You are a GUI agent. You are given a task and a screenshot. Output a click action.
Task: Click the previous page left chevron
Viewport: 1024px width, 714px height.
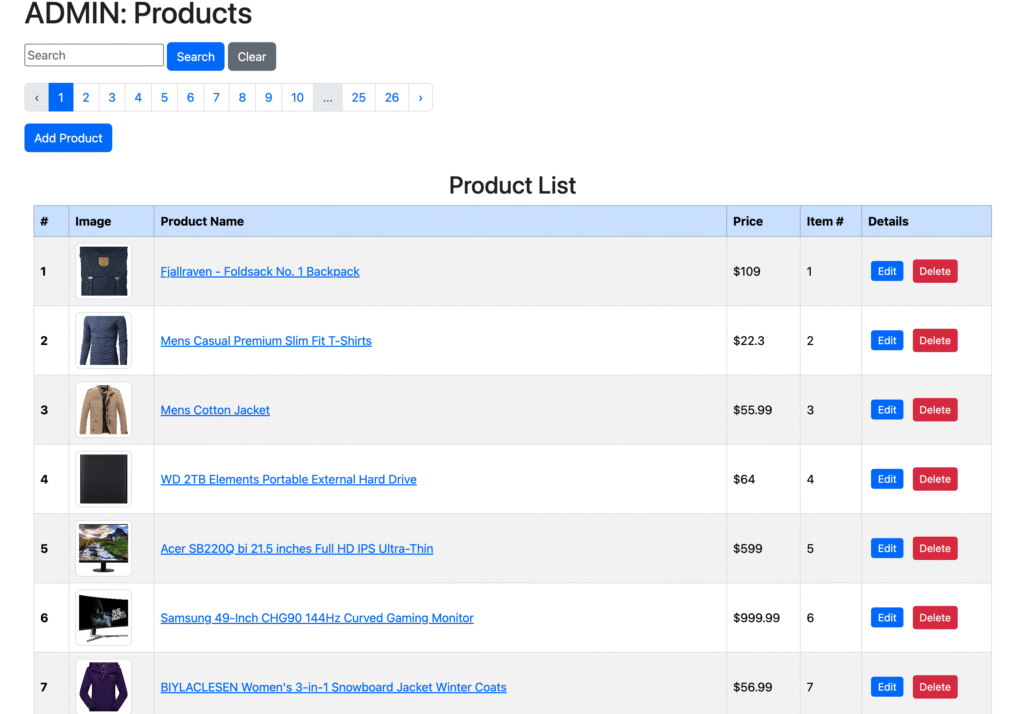point(37,98)
